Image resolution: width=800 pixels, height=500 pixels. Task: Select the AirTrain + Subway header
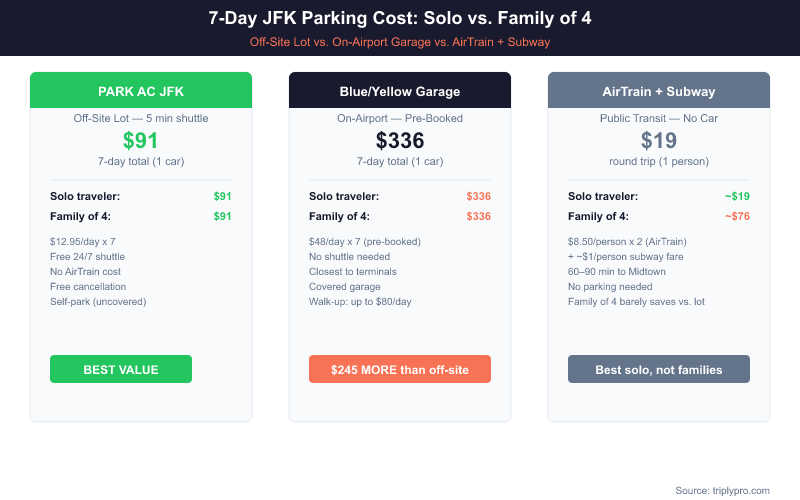pos(658,91)
